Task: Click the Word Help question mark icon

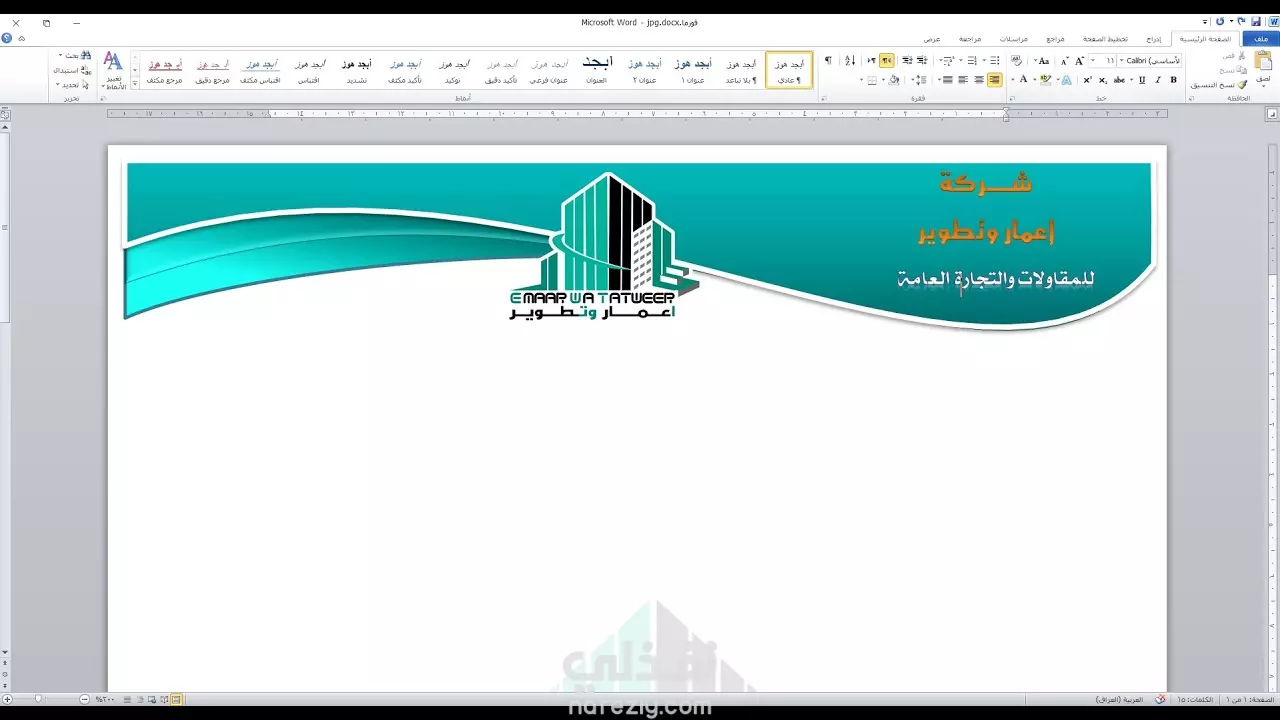Action: [7, 38]
